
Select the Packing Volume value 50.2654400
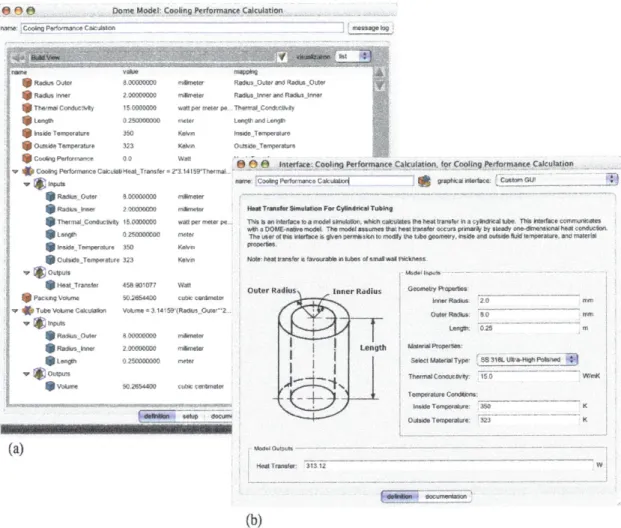(x=139, y=298)
